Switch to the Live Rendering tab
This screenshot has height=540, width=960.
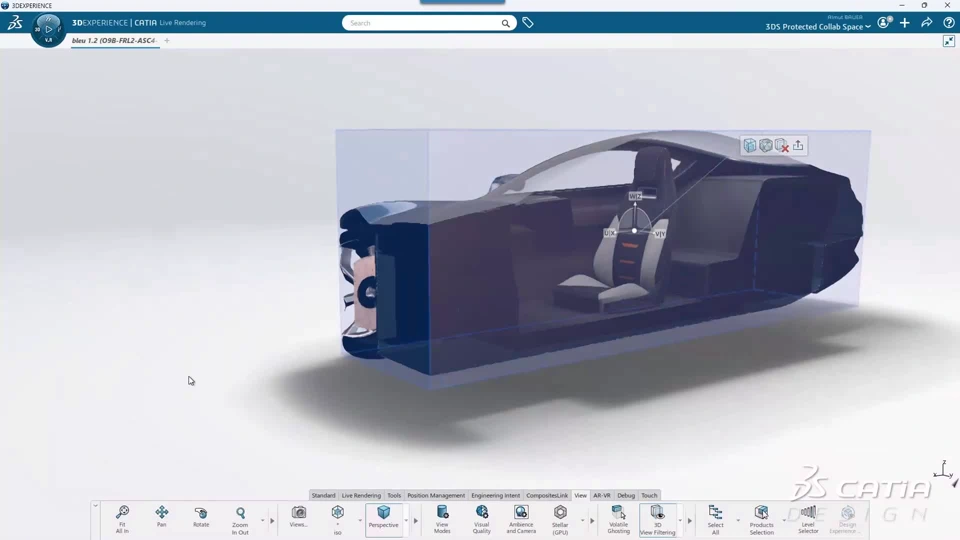pos(361,495)
